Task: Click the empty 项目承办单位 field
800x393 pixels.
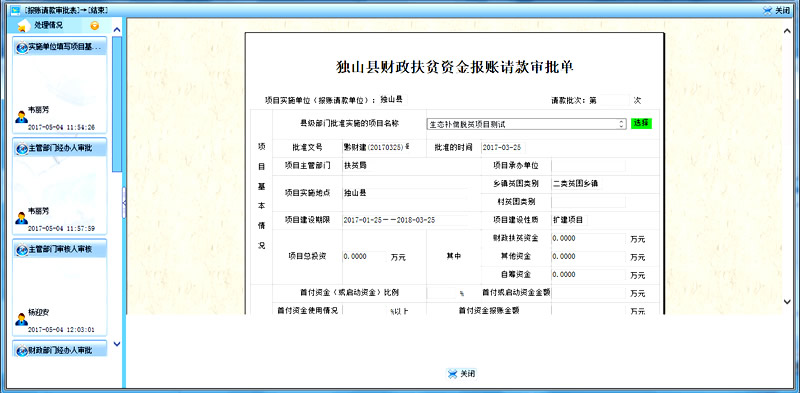Action: (588, 165)
